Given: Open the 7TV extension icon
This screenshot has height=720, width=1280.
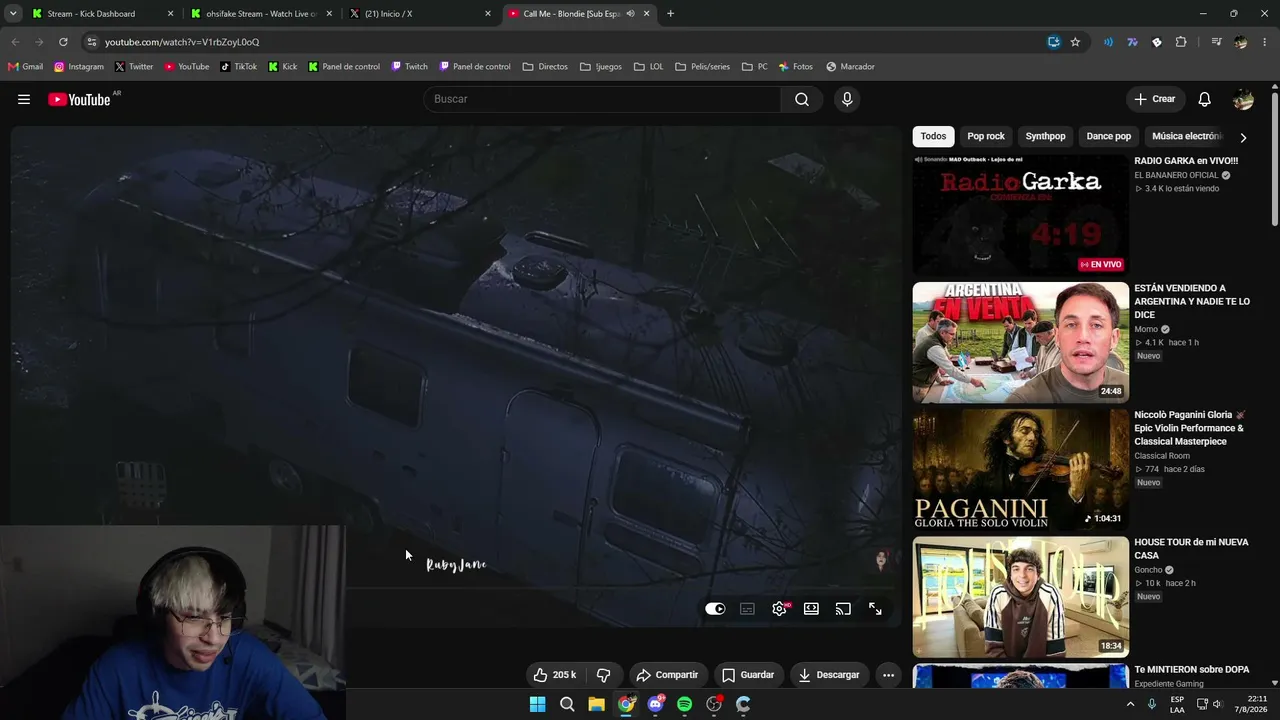Looking at the screenshot, I should tap(1132, 42).
